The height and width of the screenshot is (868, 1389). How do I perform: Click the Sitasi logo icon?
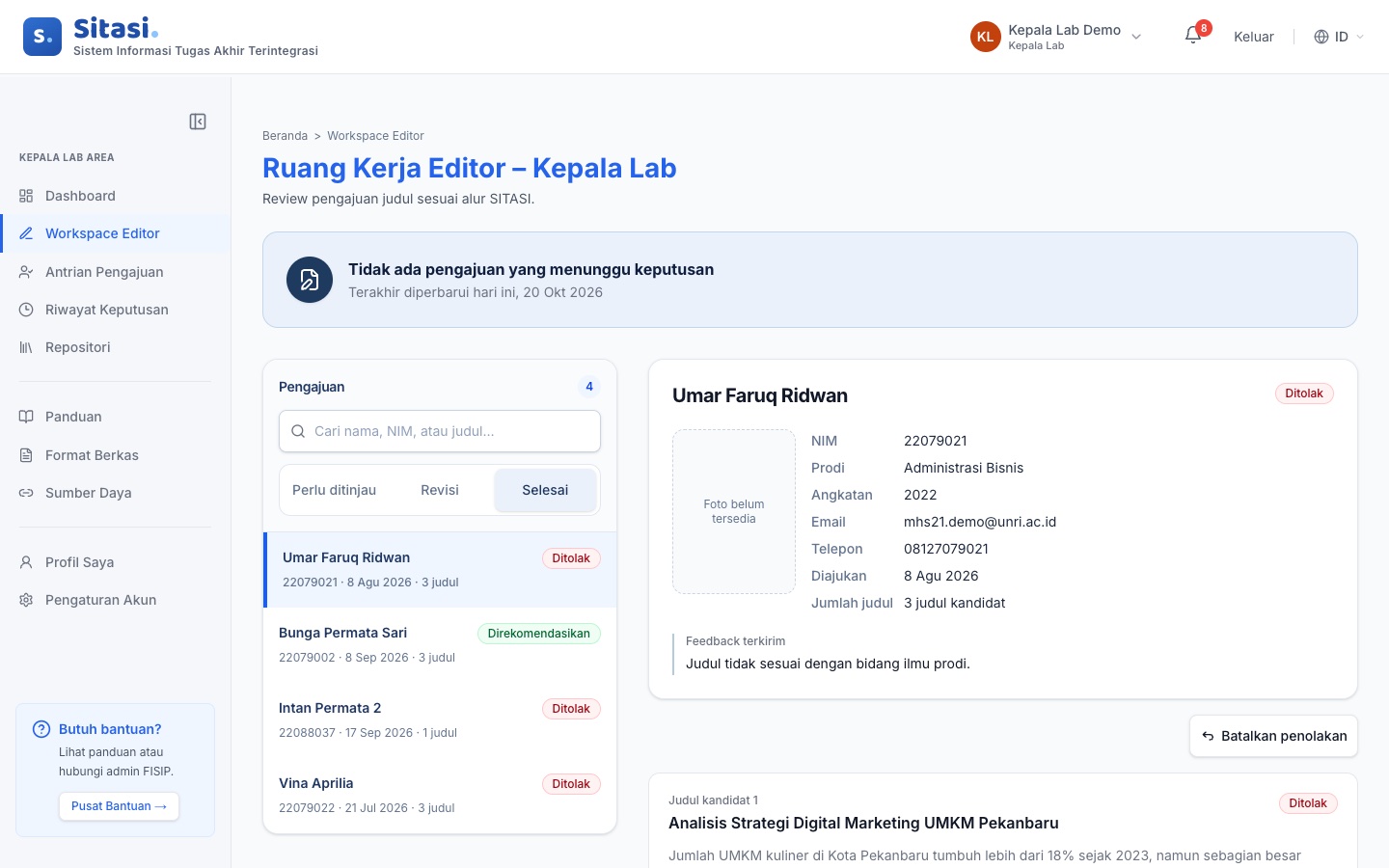[42, 37]
